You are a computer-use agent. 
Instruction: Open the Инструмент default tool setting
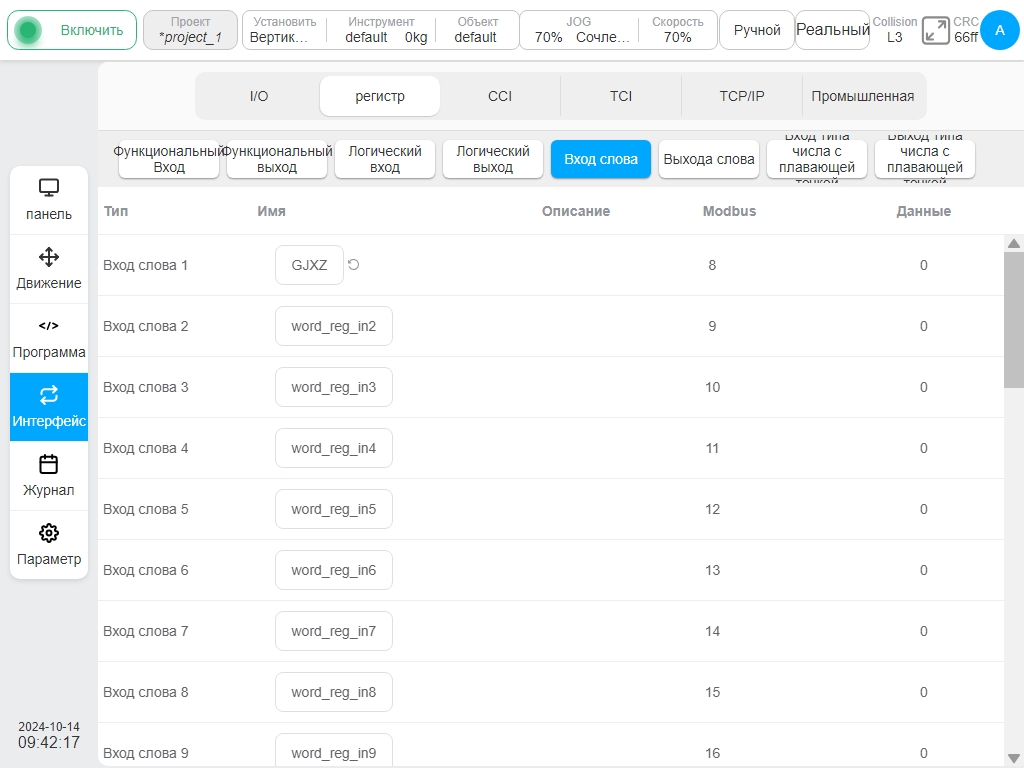click(381, 30)
